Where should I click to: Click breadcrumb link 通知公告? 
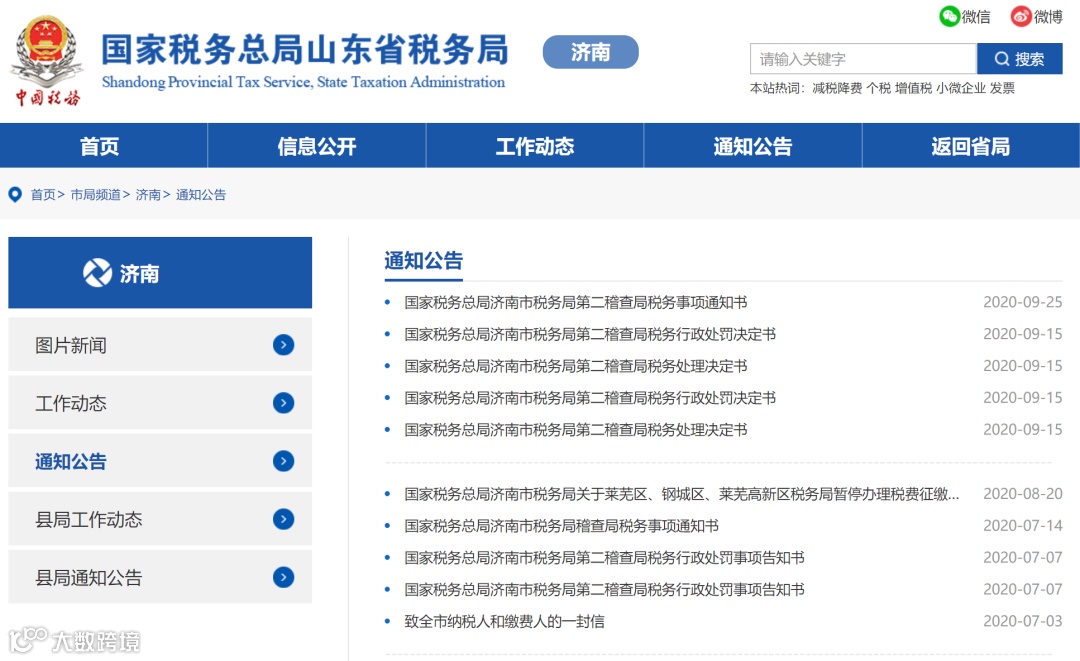point(200,195)
